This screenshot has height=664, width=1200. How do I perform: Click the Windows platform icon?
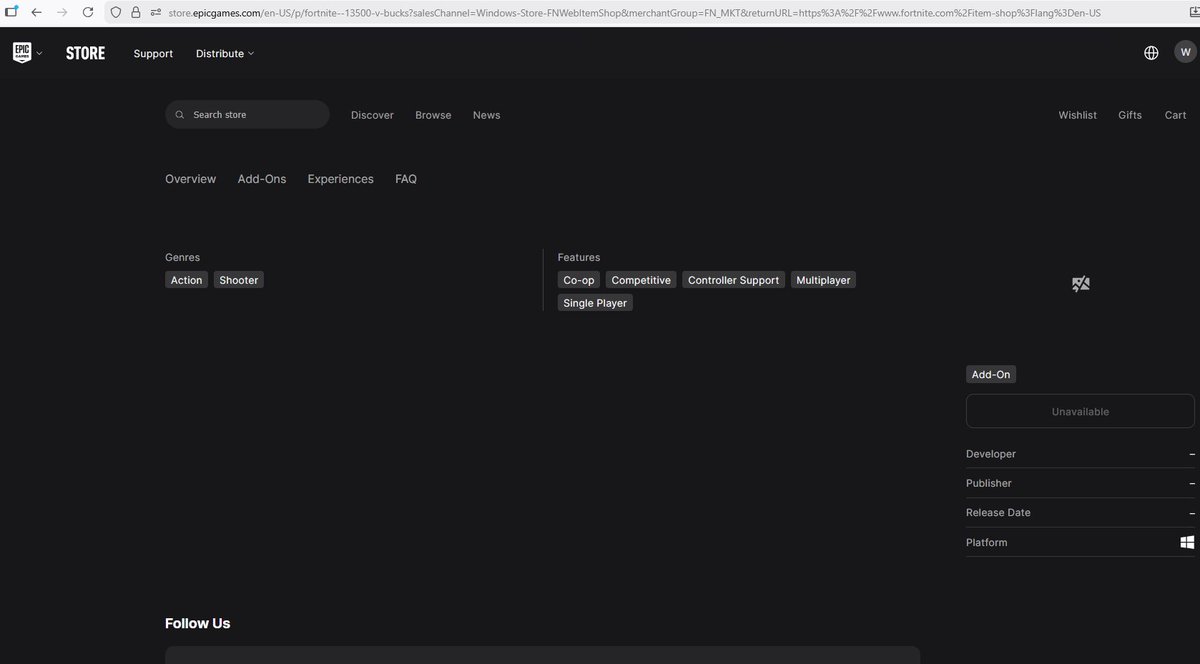click(x=1187, y=542)
